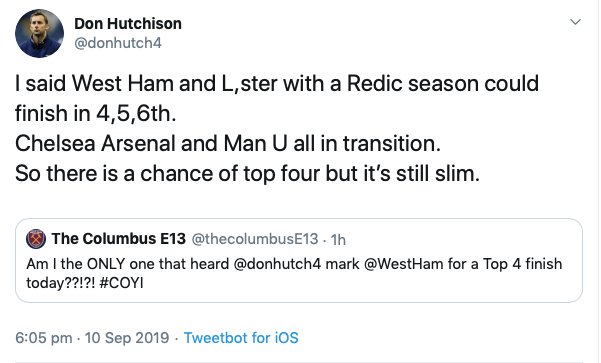
Task: Open The Columbus E13 account name
Action: point(119,239)
